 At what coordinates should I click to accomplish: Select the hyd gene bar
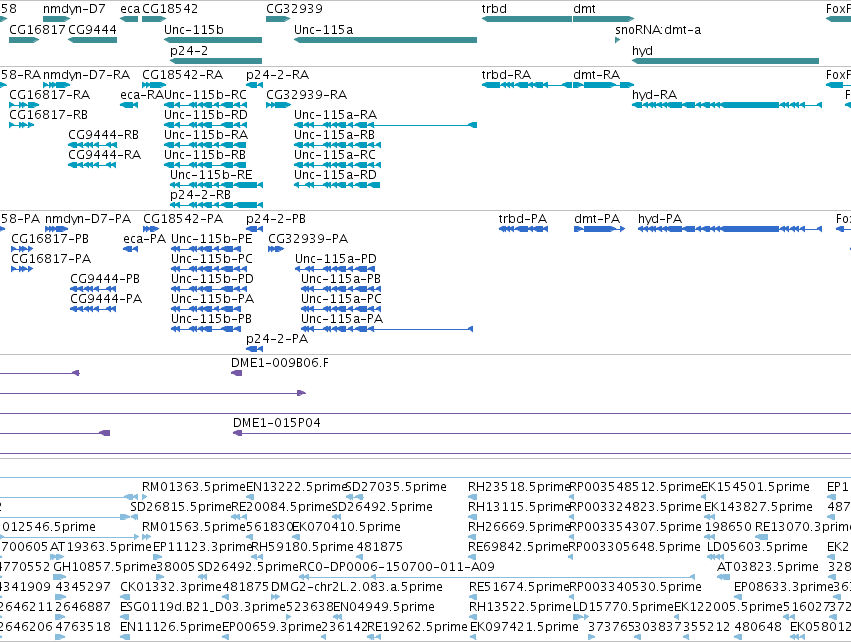[725, 61]
